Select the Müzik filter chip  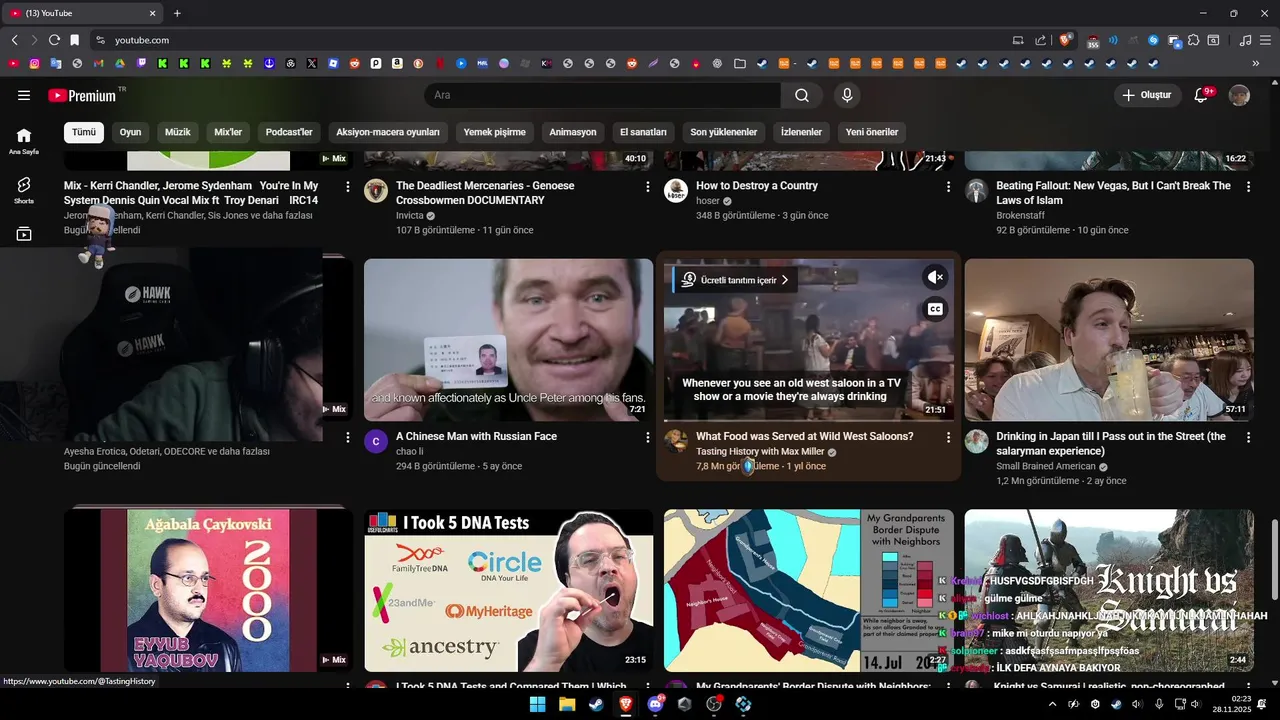pyautogui.click(x=177, y=132)
